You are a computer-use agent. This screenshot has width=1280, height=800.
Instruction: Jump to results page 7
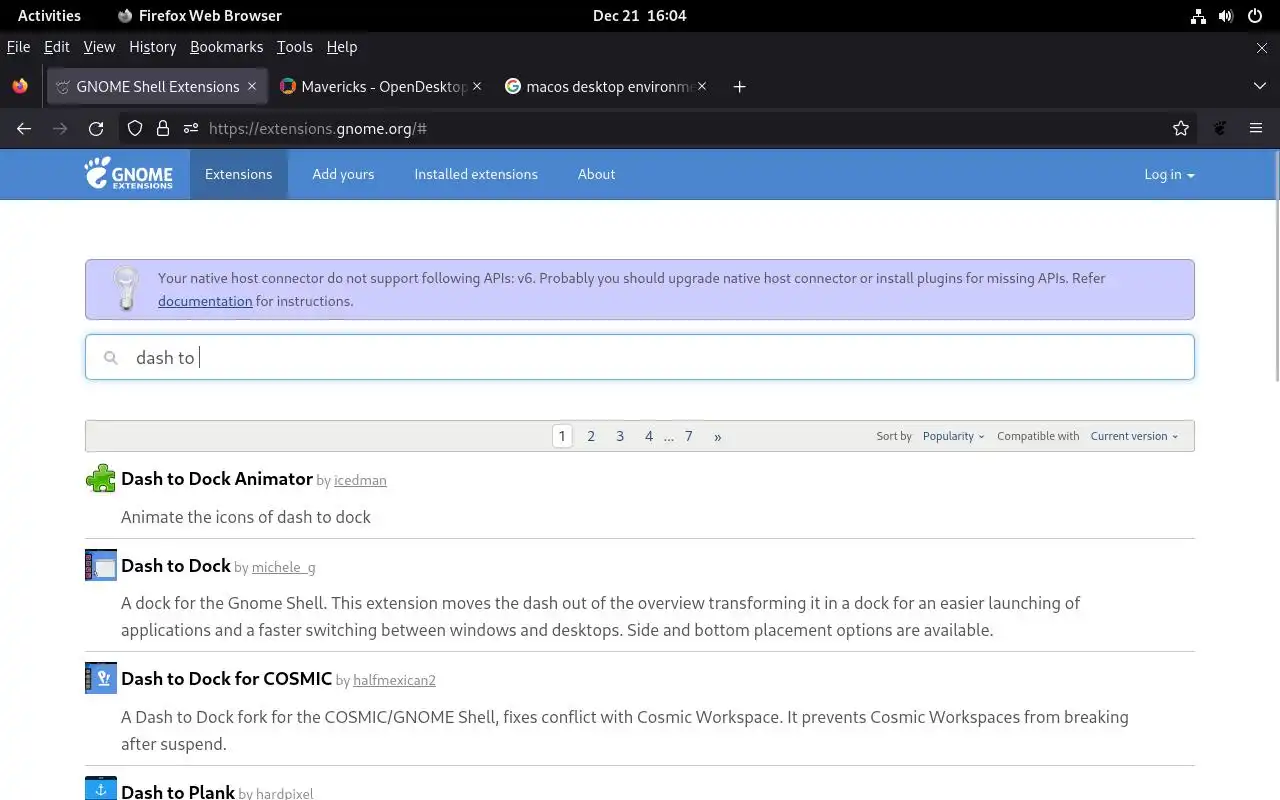(689, 436)
